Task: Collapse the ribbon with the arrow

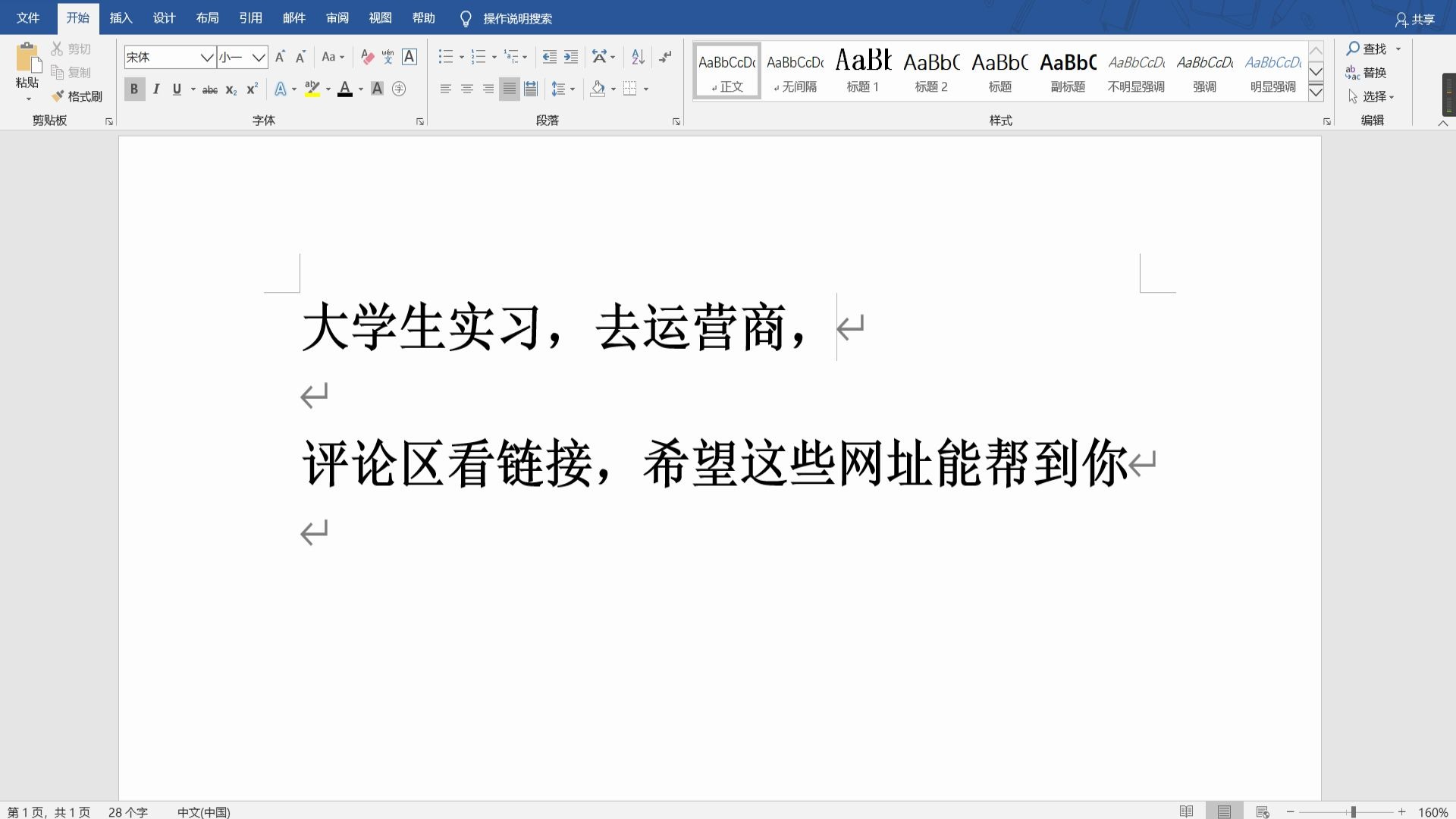Action: pyautogui.click(x=1443, y=123)
